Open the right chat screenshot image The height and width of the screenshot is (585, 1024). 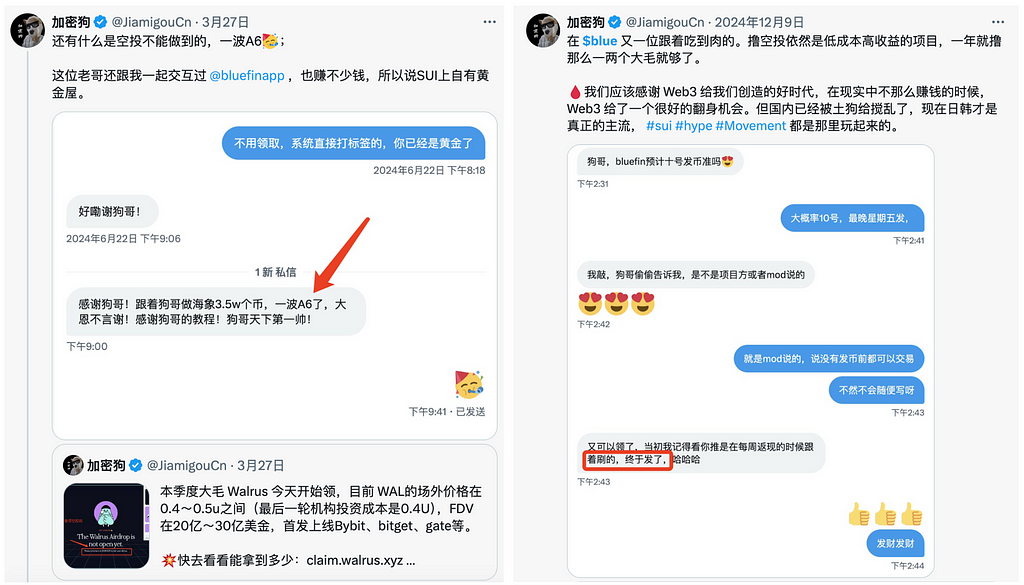(x=750, y=361)
